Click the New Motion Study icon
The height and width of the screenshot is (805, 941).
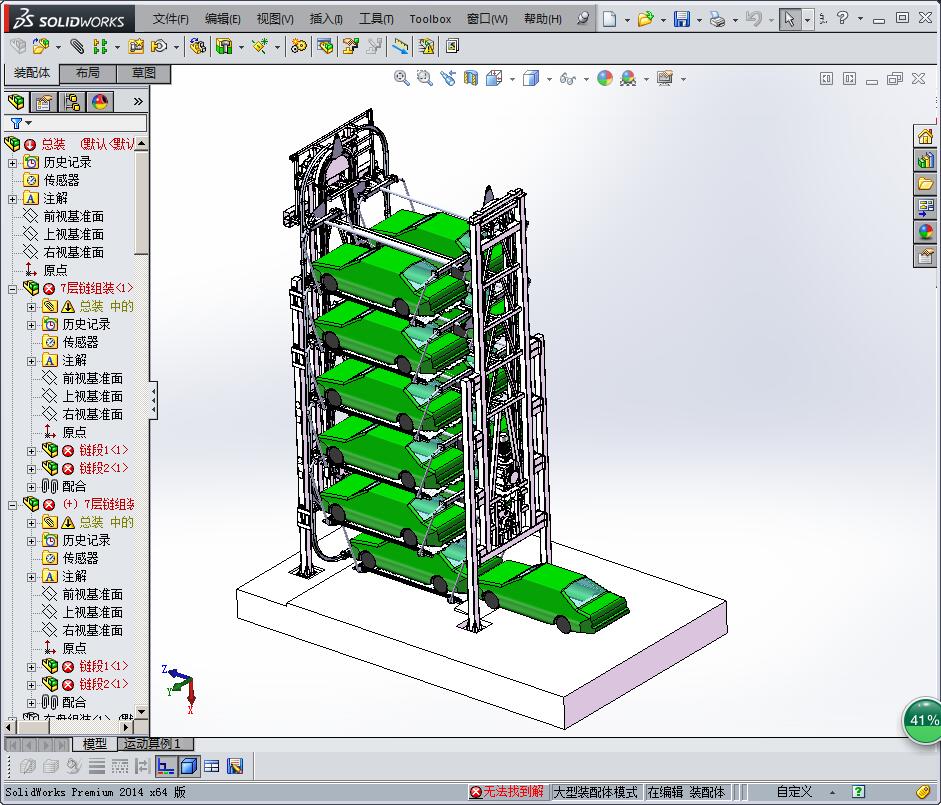tap(298, 46)
